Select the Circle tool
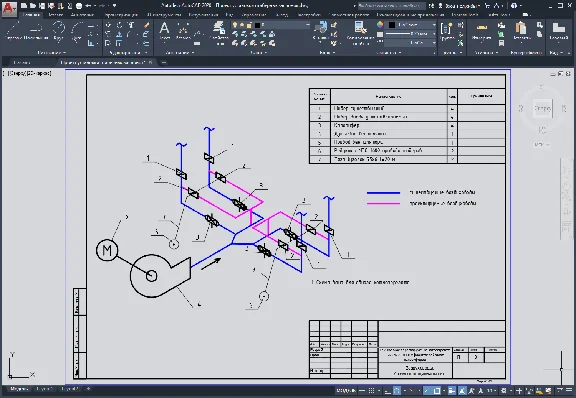The height and width of the screenshot is (398, 576). coord(58,30)
